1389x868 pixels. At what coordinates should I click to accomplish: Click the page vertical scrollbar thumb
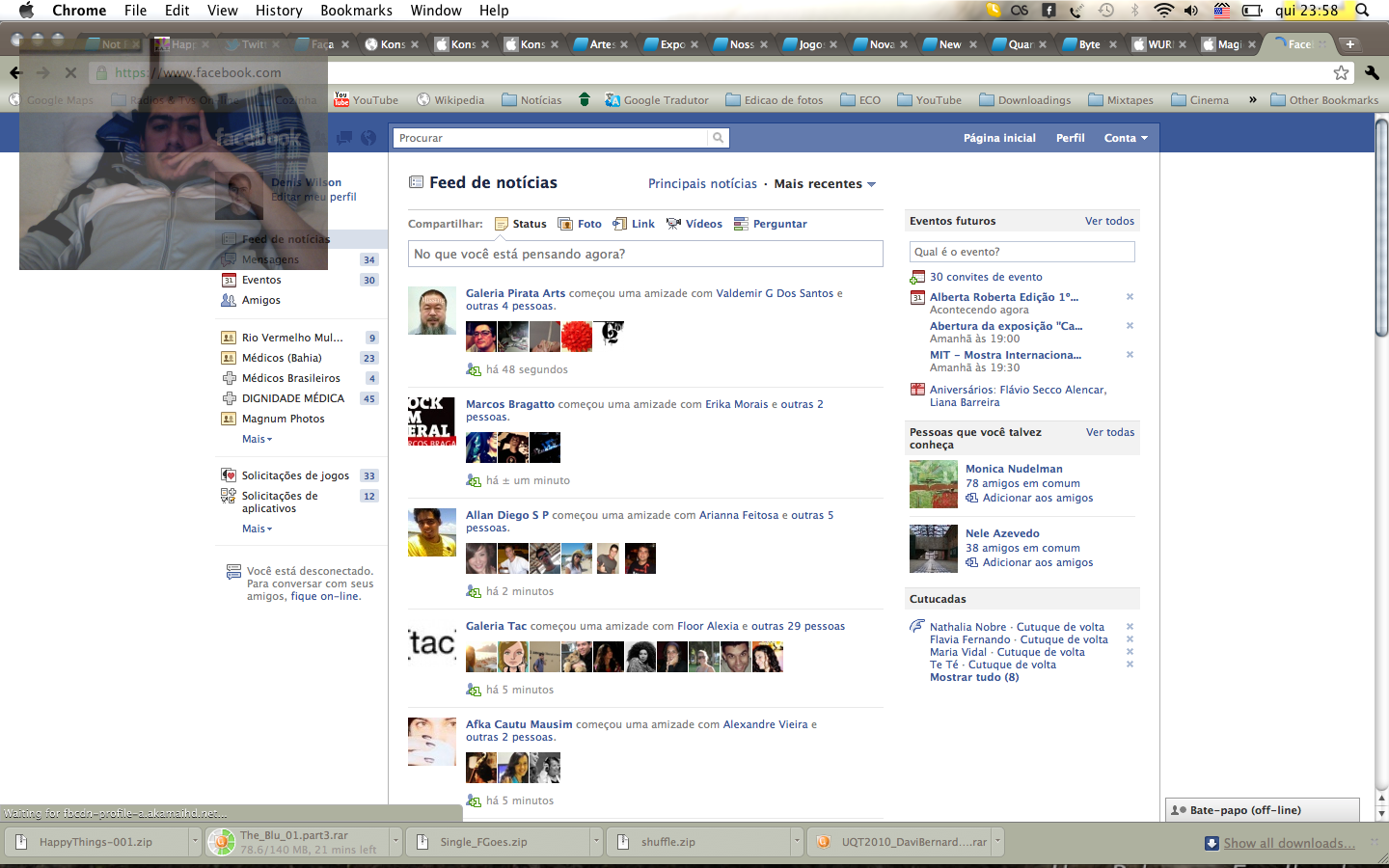tap(1381, 227)
